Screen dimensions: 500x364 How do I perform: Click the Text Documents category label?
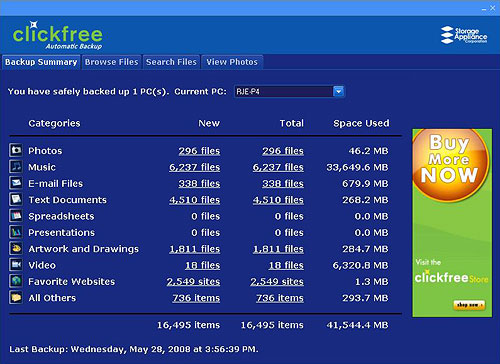pyautogui.click(x=67, y=200)
